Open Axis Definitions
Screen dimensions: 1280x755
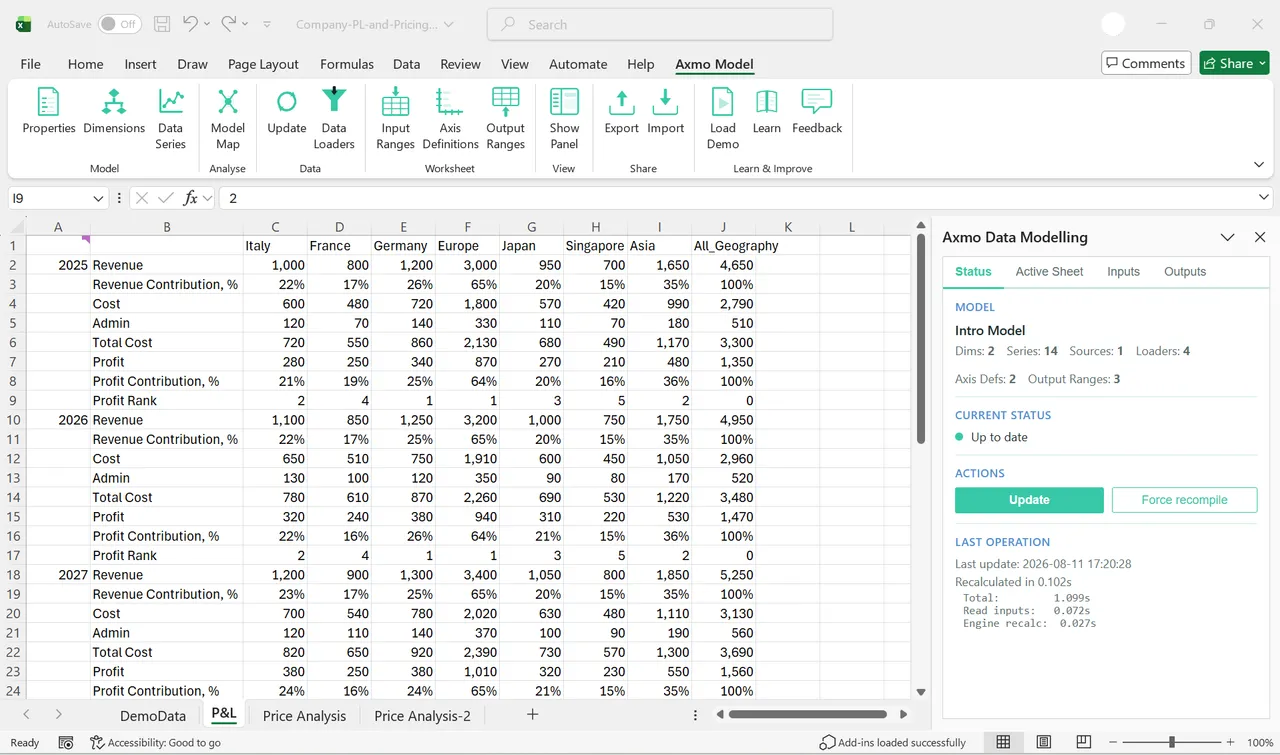(450, 119)
